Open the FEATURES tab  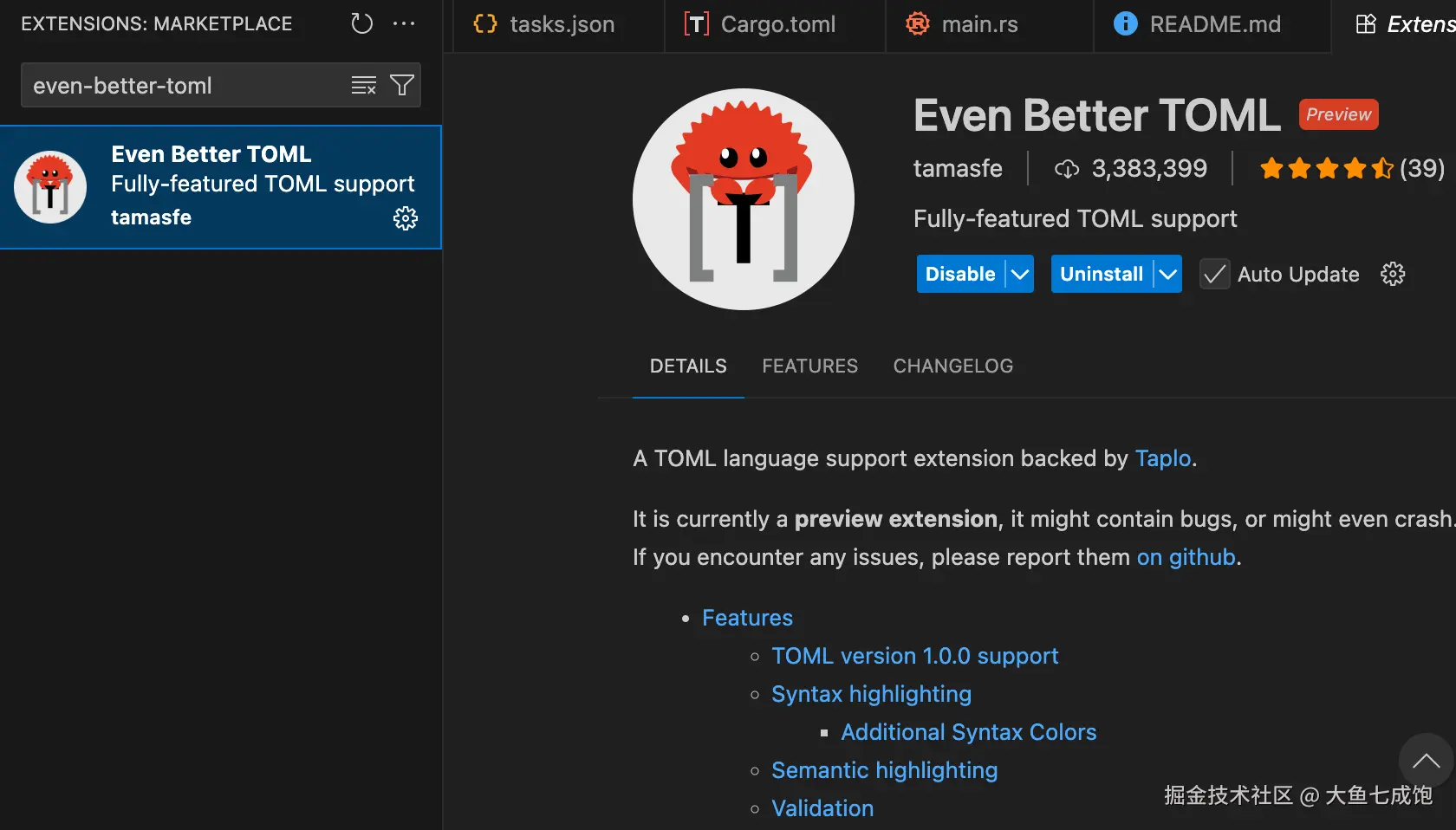[810, 366]
